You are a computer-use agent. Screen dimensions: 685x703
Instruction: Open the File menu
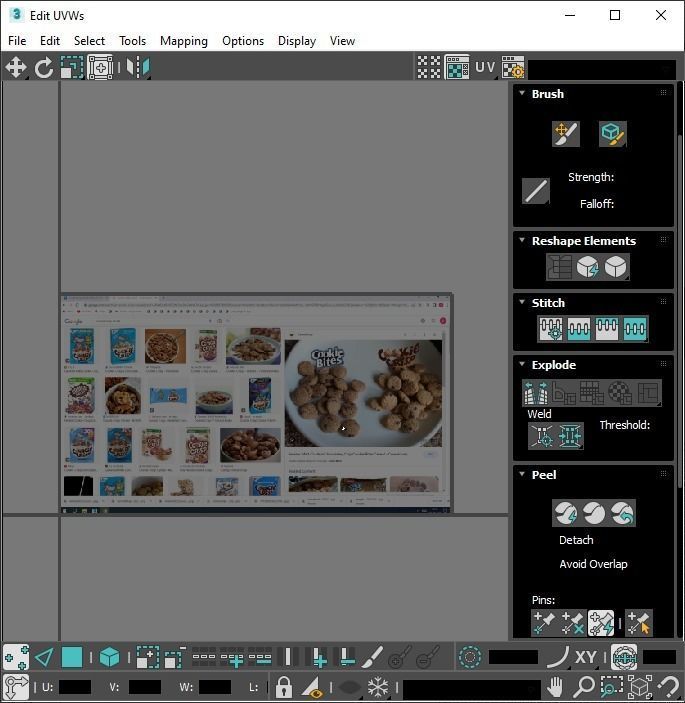click(x=17, y=41)
